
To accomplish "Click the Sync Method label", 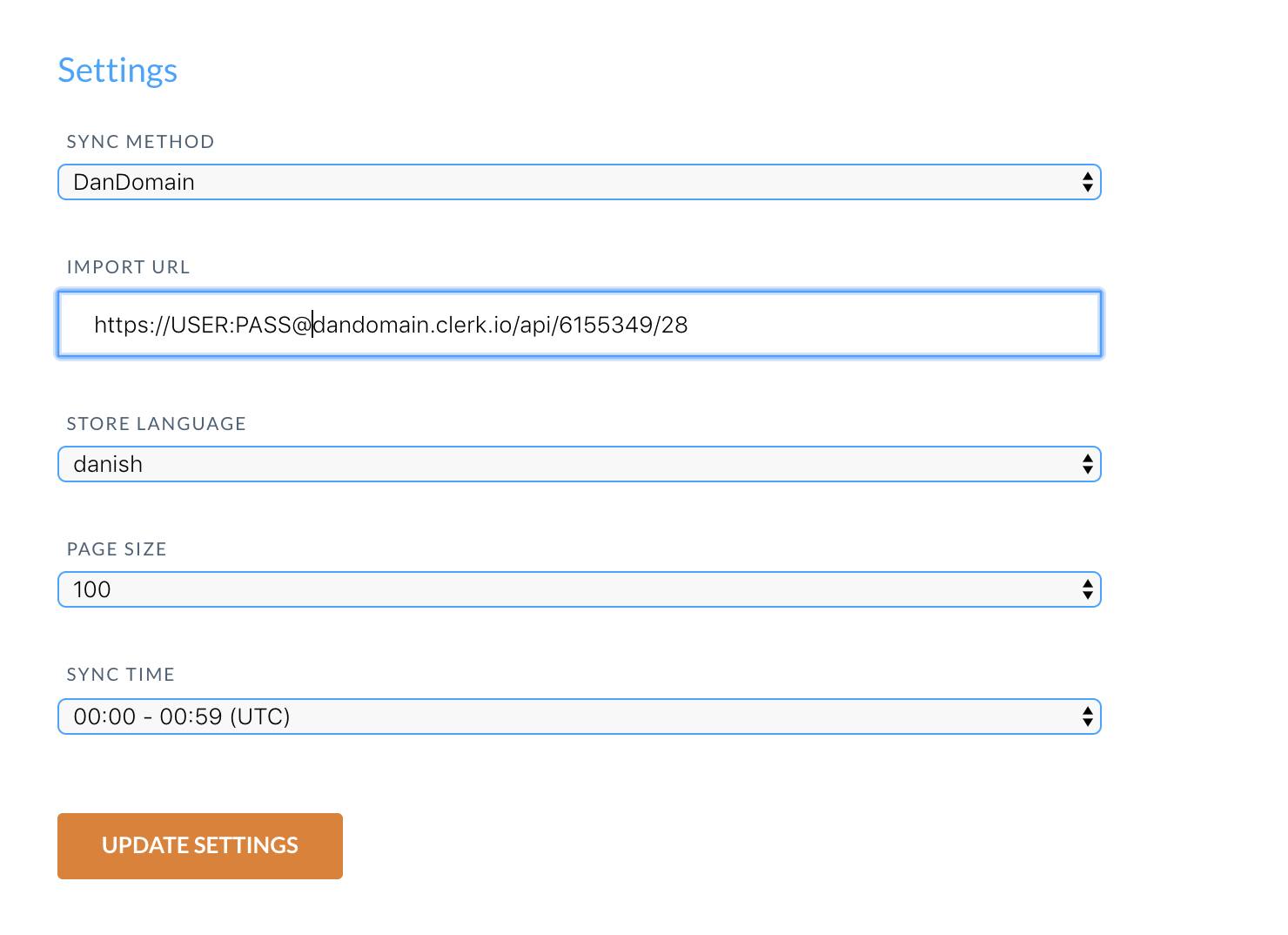I will coord(140,142).
